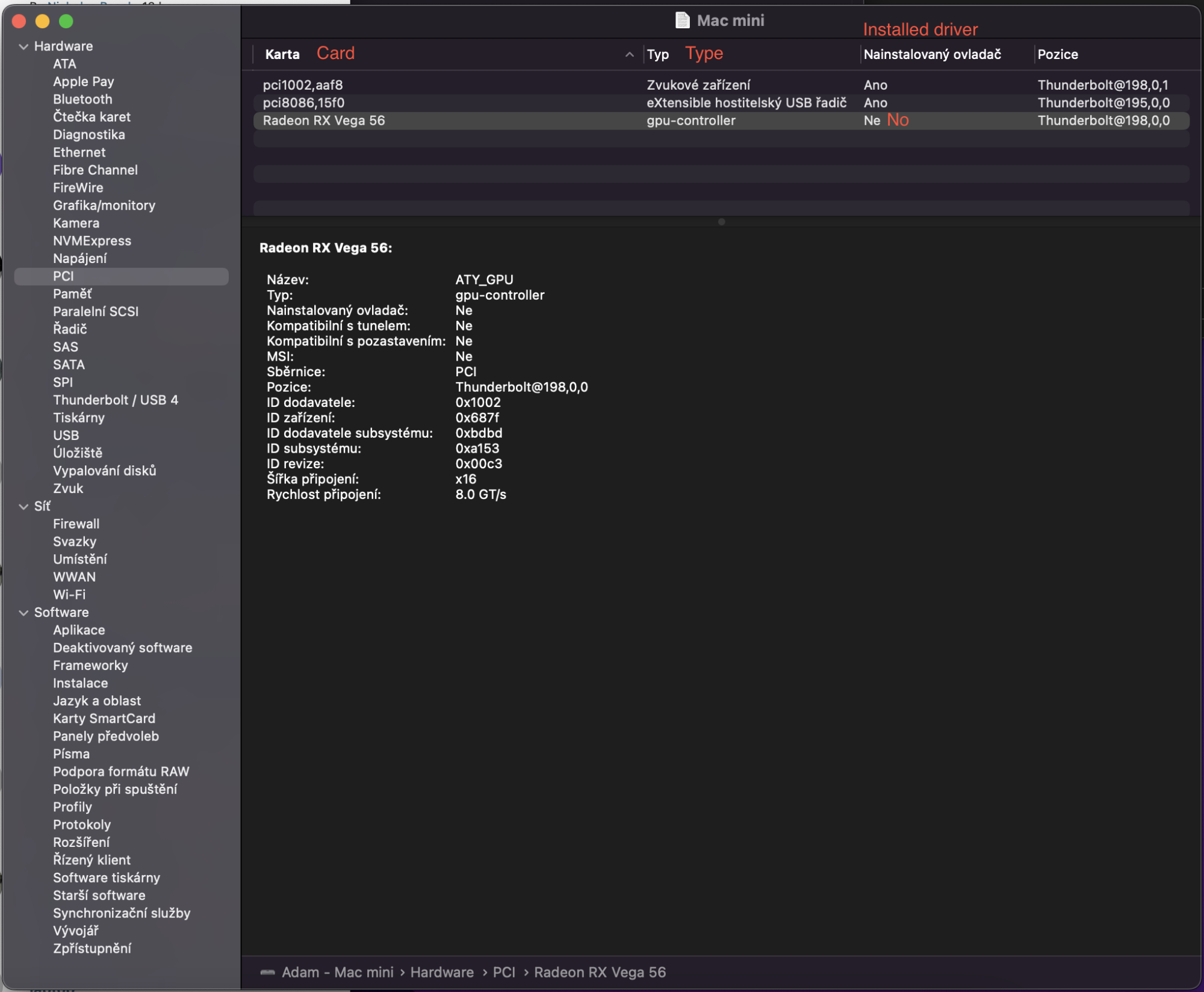This screenshot has width=1204, height=992.
Task: Select Vypalování disků in the sidebar
Action: coord(105,471)
